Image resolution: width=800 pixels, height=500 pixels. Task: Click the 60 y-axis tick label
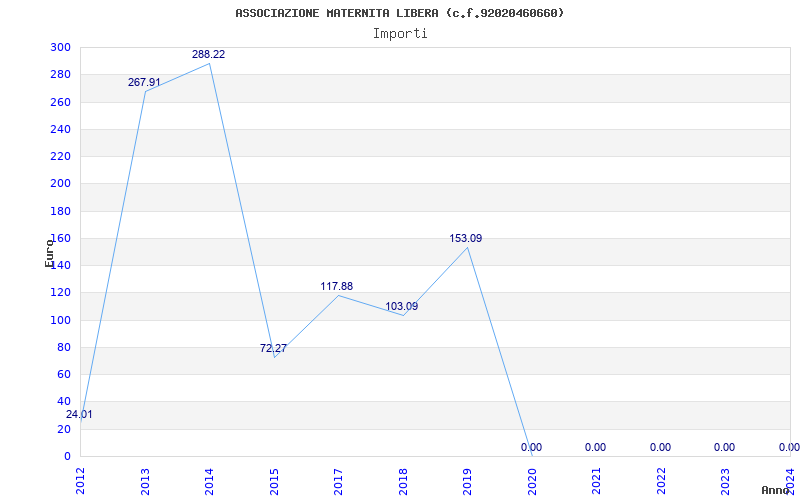(x=63, y=374)
